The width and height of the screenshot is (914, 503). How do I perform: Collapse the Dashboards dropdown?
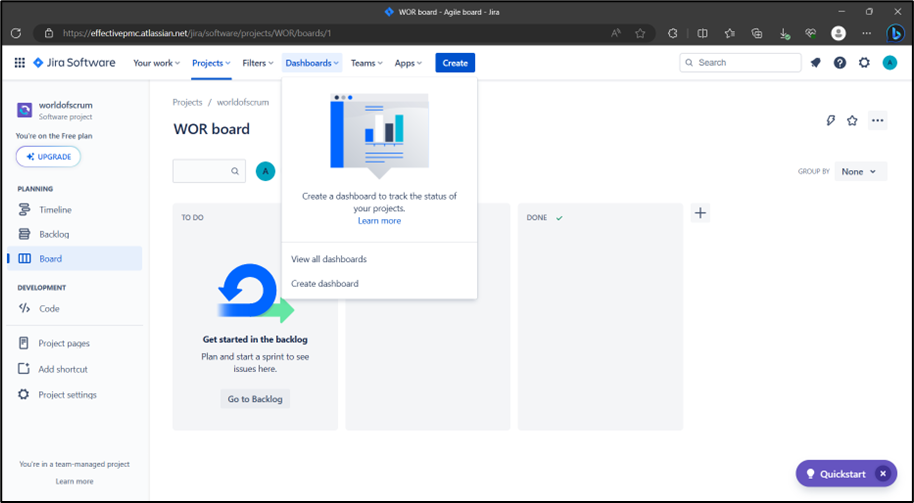tap(312, 63)
